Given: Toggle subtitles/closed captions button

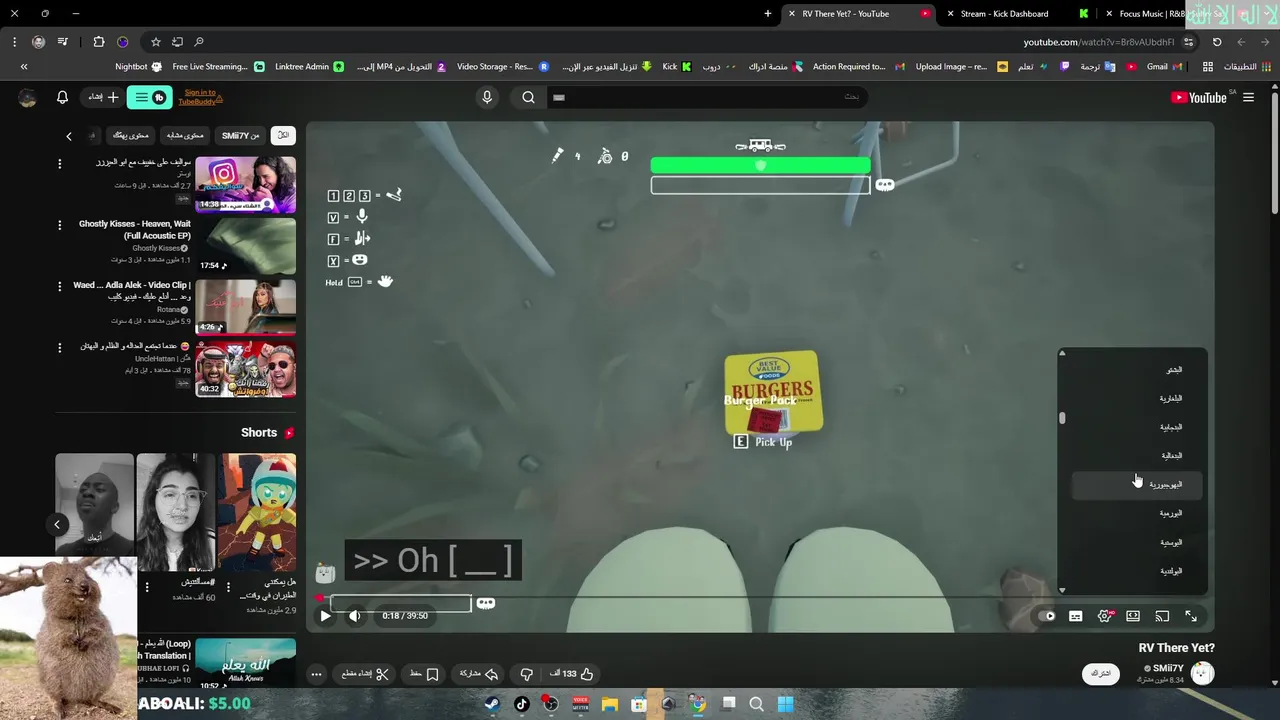Looking at the screenshot, I should coord(1076,616).
